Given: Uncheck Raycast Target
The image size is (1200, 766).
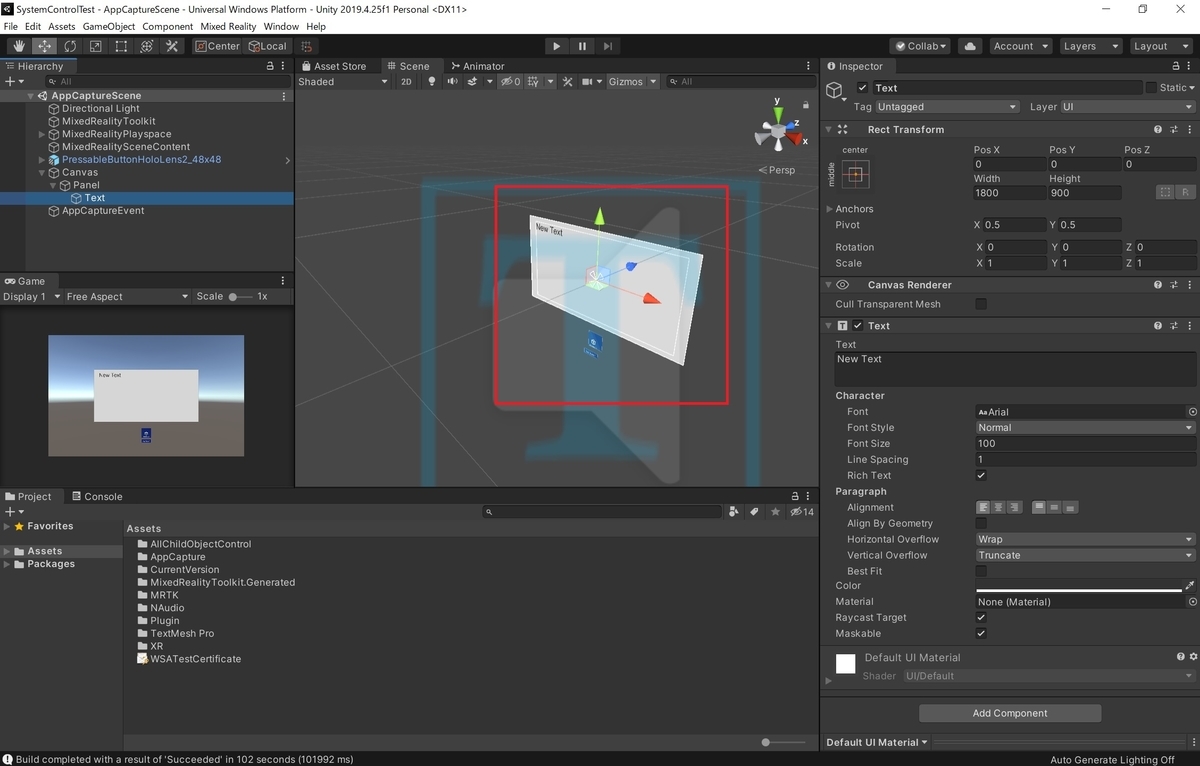Looking at the screenshot, I should 981,618.
